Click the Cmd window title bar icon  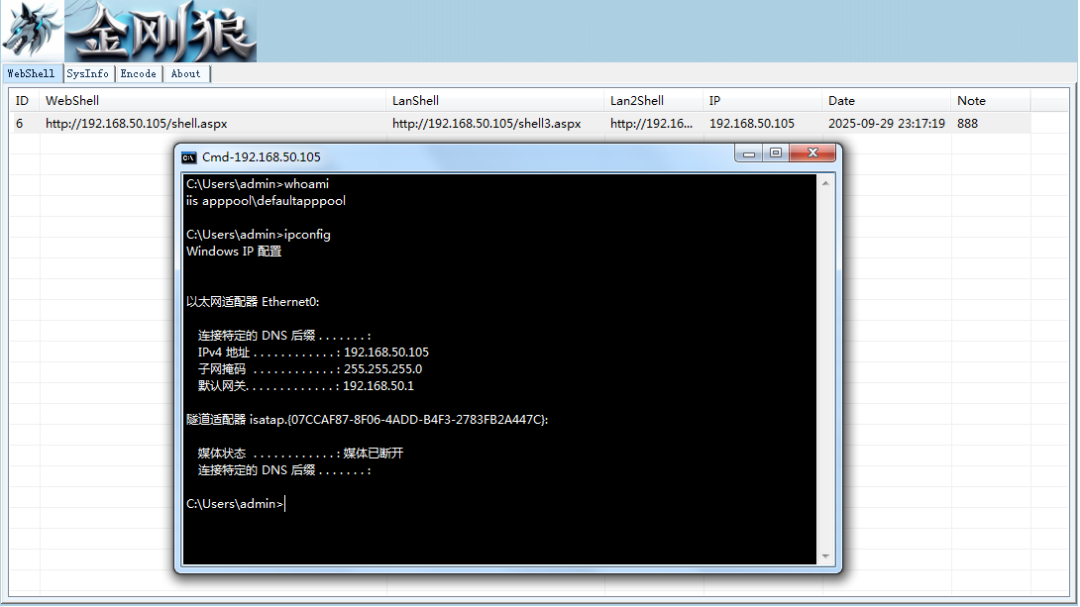(x=189, y=158)
